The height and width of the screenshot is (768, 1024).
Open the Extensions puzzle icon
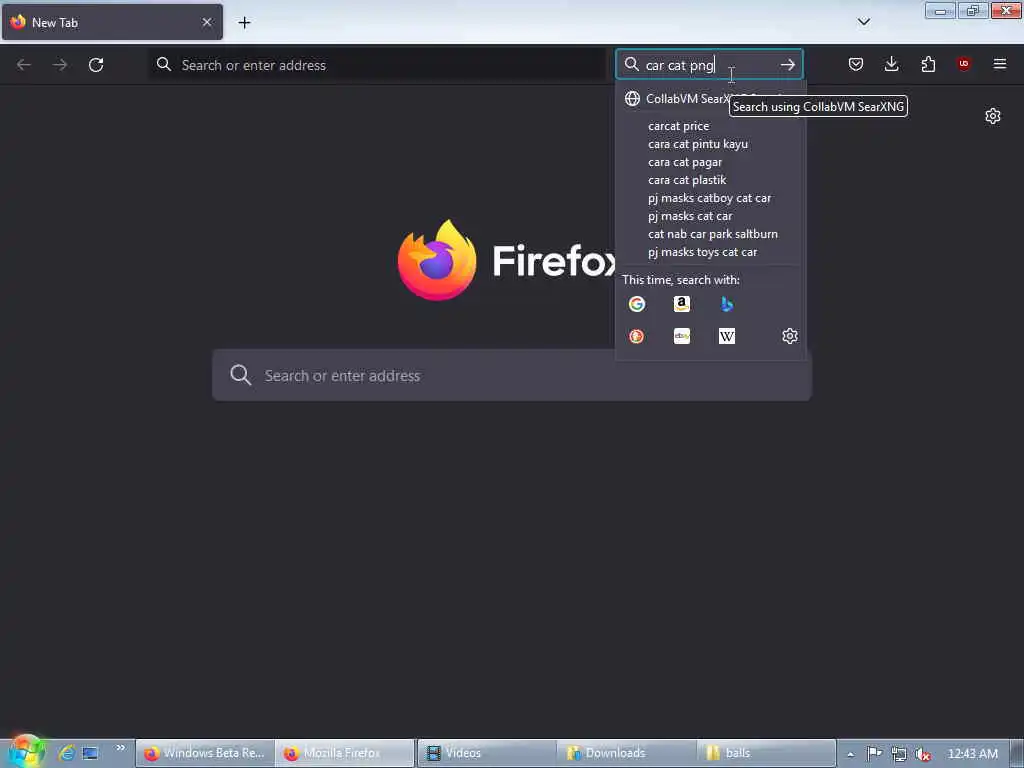928,64
